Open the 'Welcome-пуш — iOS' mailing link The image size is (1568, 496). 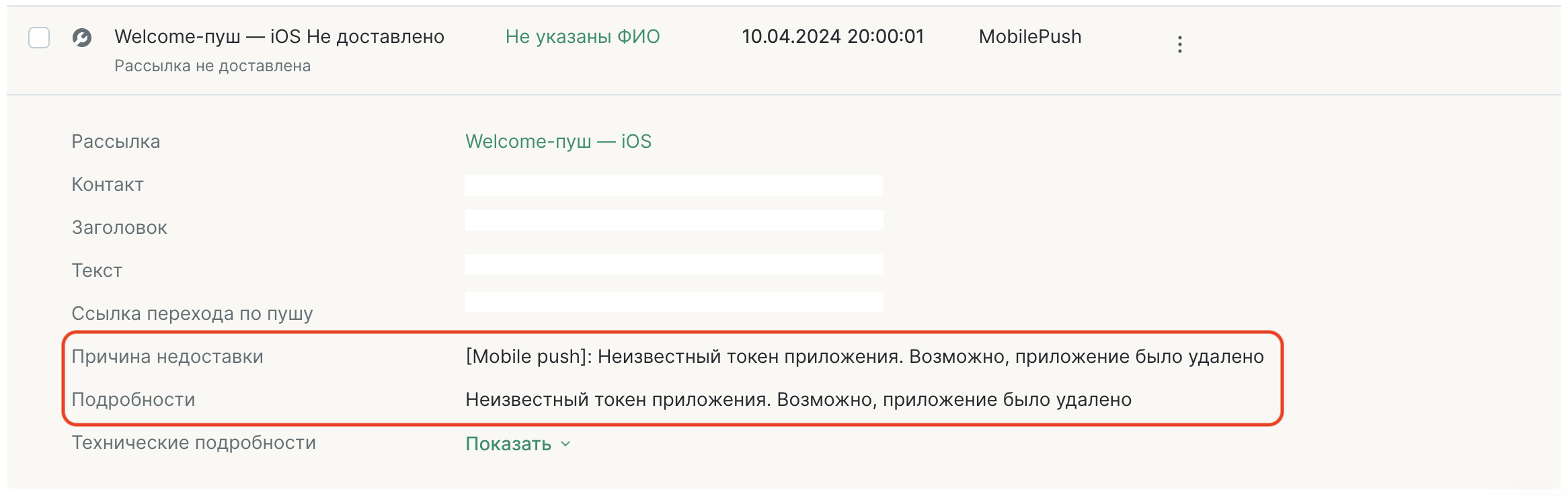pyautogui.click(x=558, y=141)
